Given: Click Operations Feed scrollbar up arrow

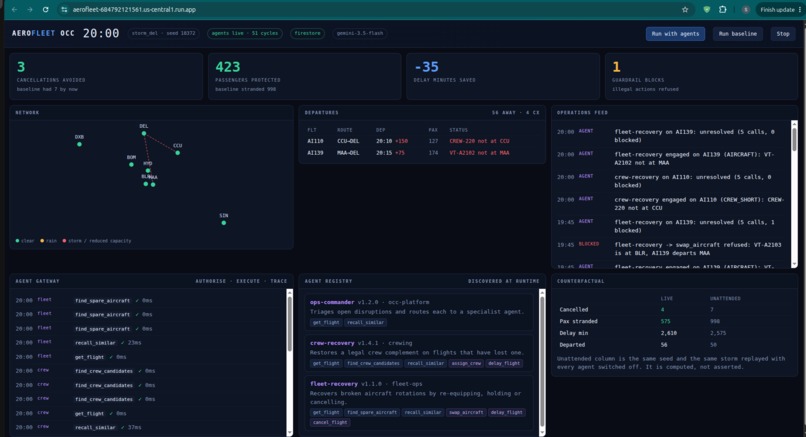Looking at the screenshot, I should coord(794,124).
